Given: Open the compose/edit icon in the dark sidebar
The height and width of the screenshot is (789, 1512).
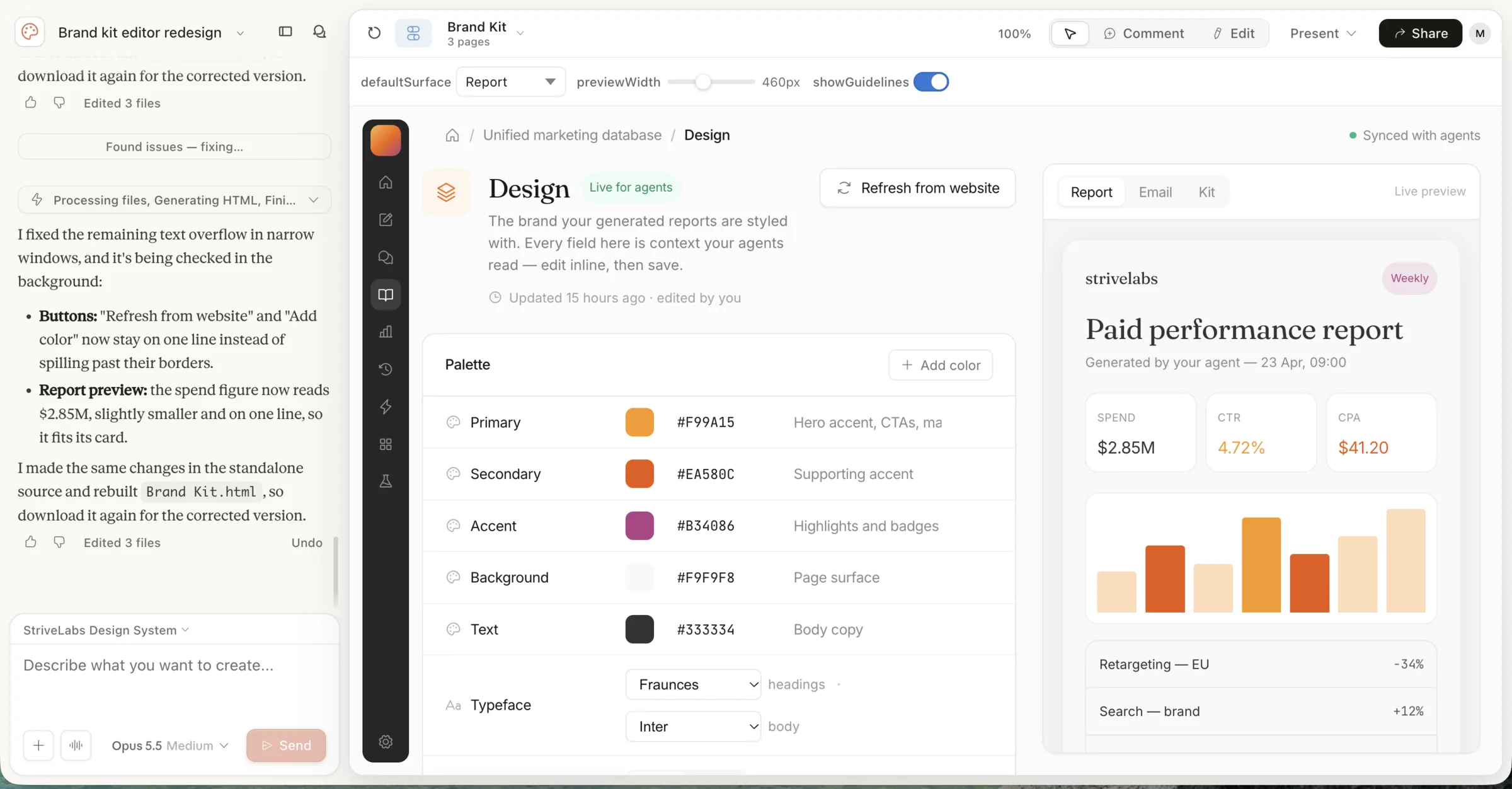Looking at the screenshot, I should tap(386, 219).
